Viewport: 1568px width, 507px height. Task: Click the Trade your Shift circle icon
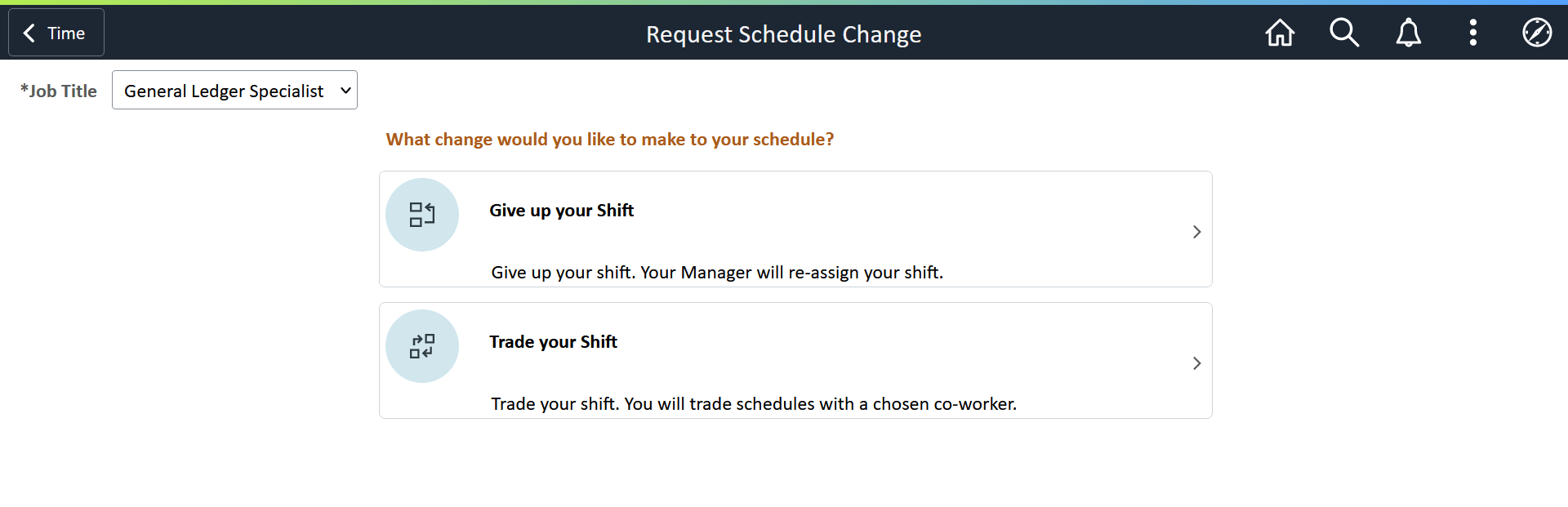[422, 346]
